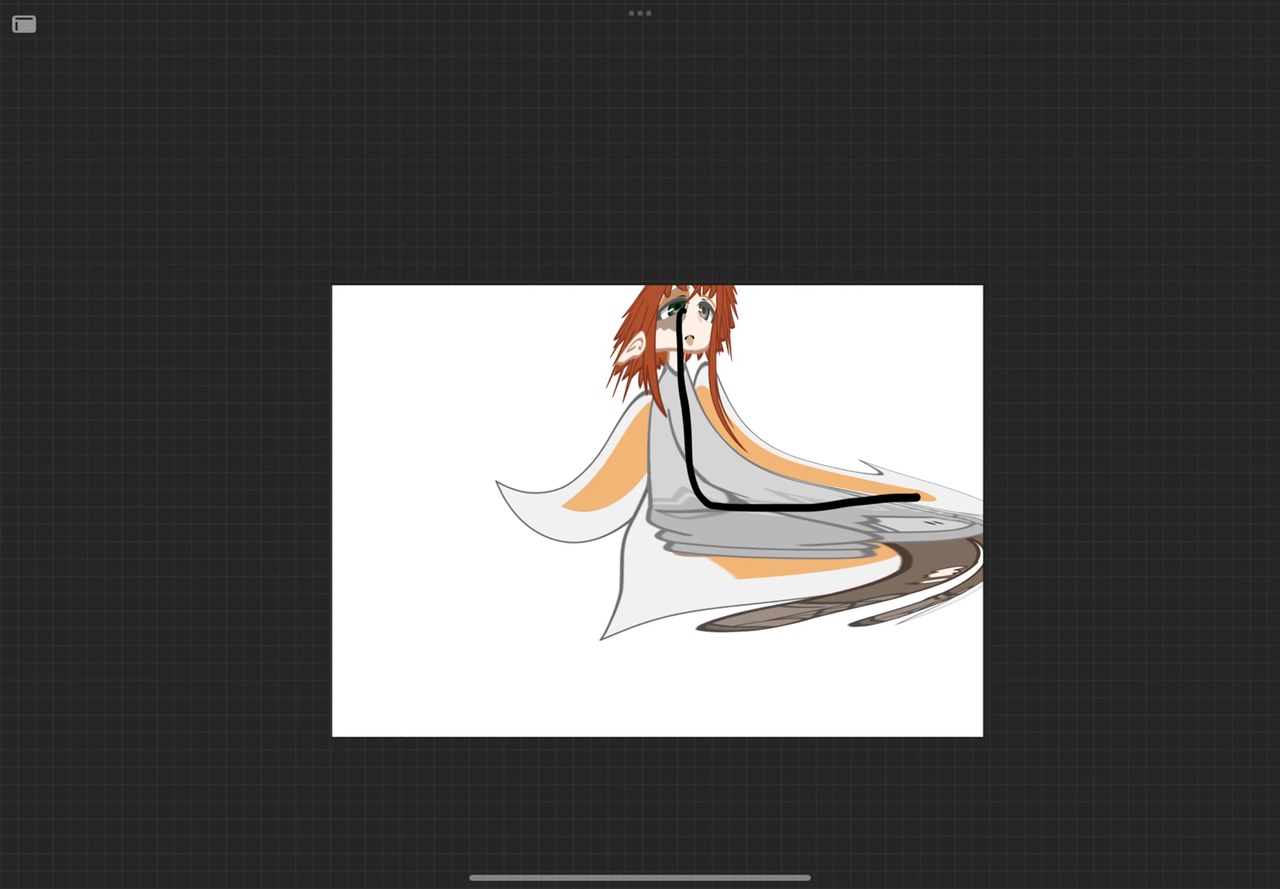The width and height of the screenshot is (1280, 889).
Task: Click the character's small open mouth
Action: click(x=689, y=339)
